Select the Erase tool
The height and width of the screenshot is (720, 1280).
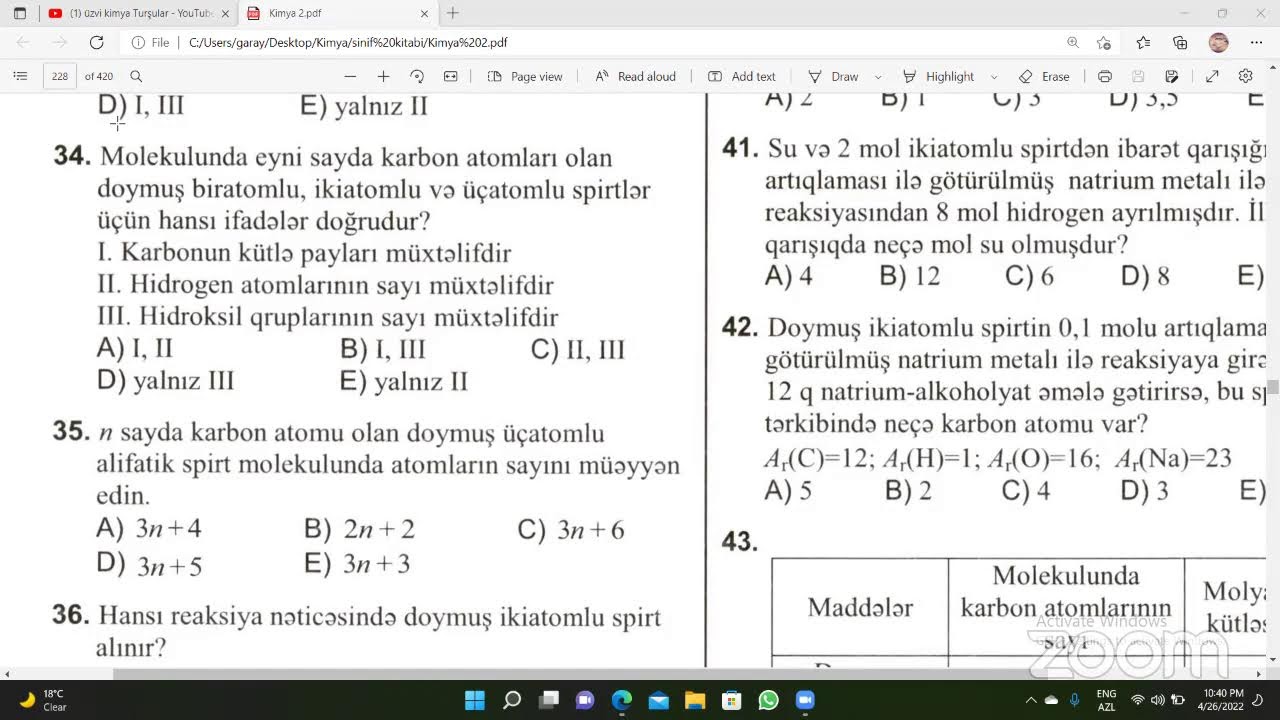[x=1044, y=76]
